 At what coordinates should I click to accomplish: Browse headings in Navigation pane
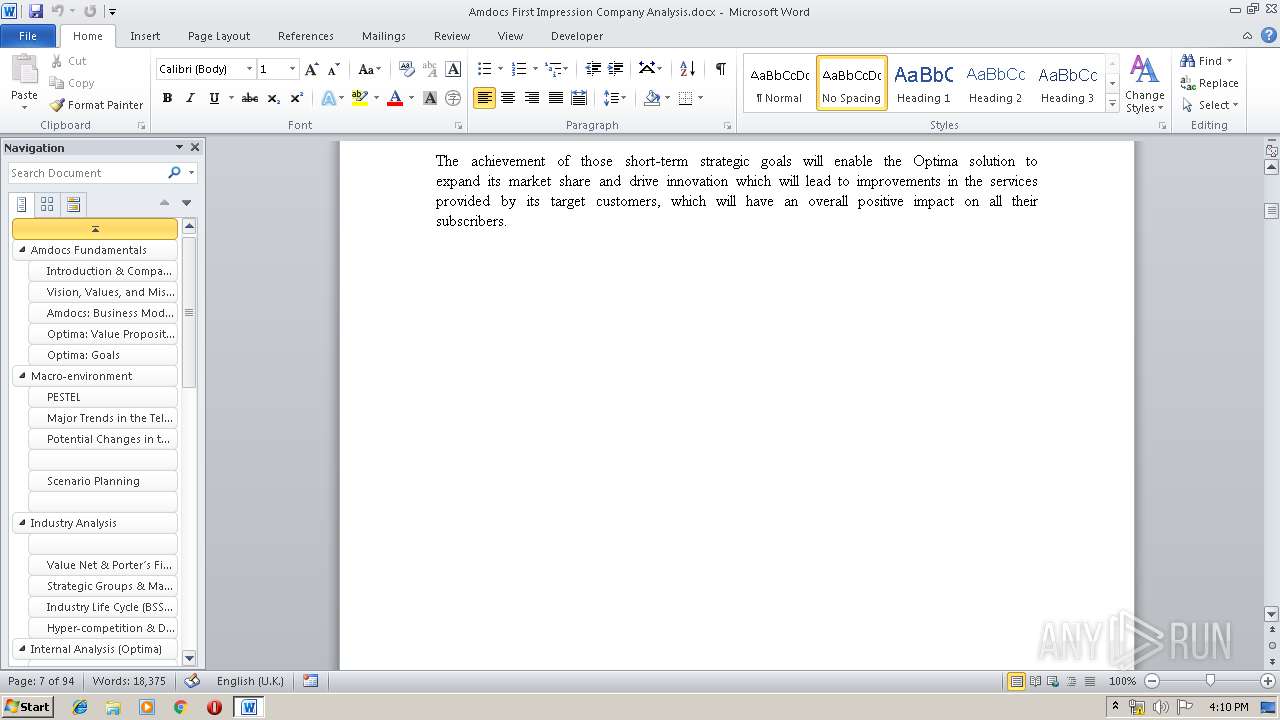22,204
